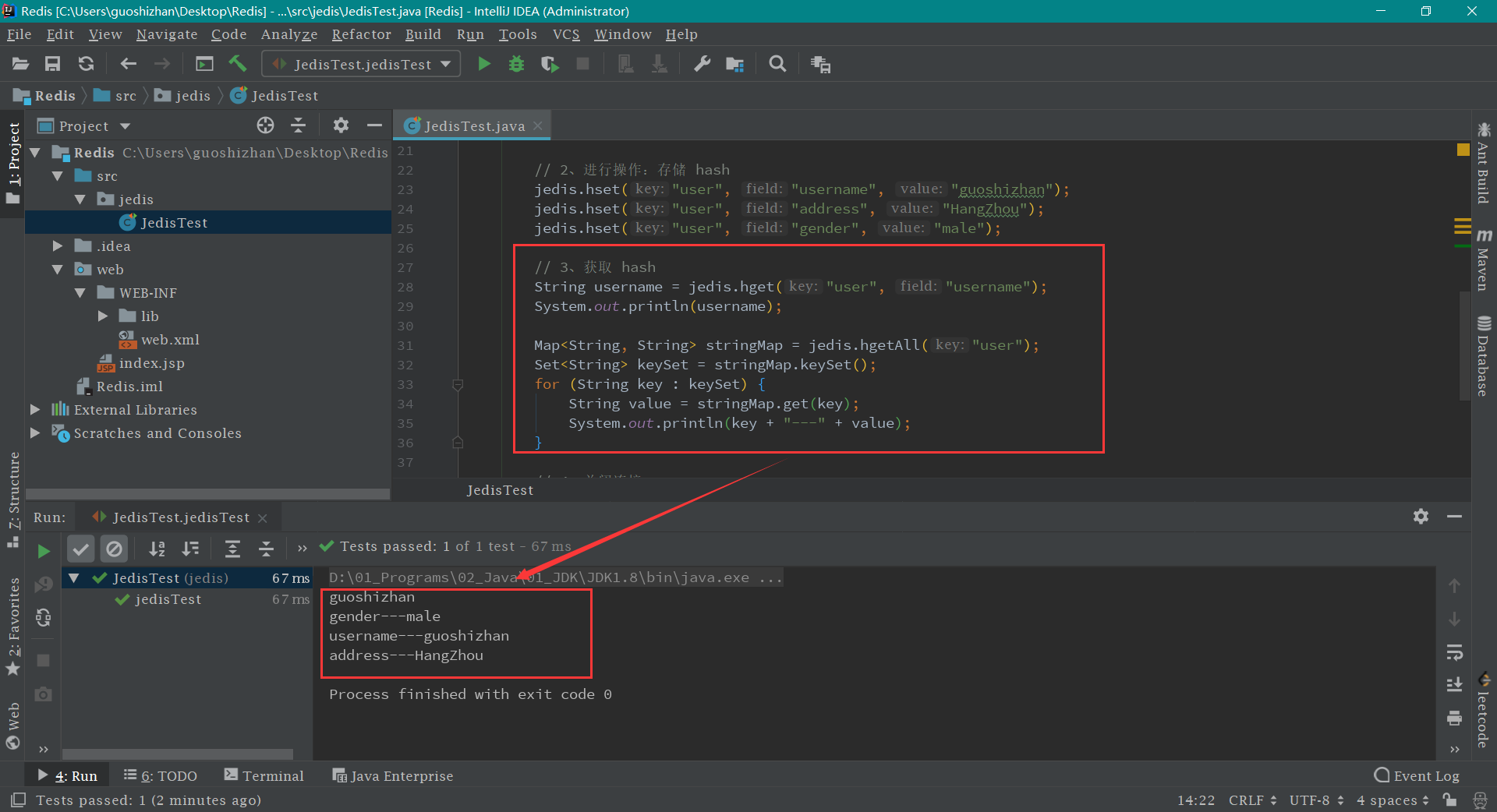Open settings wrench icon in toolbar

tap(702, 64)
